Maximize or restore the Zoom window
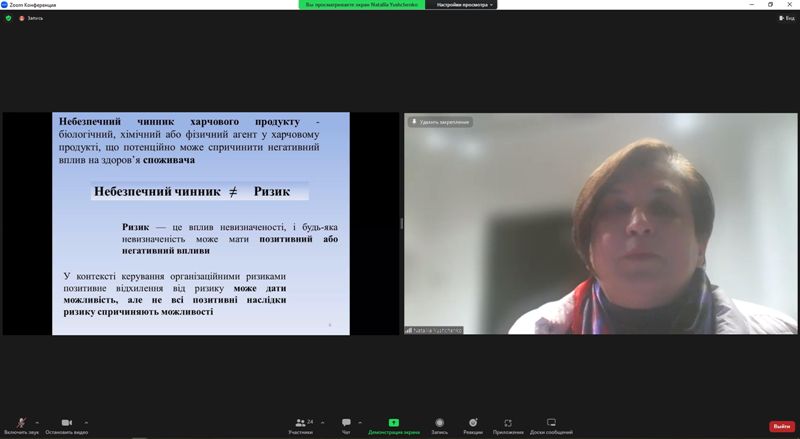Screen dimensions: 800x439 770,5
